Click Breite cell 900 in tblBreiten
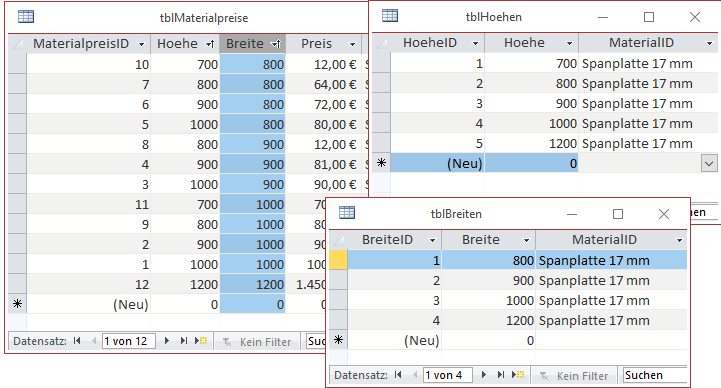 [x=488, y=280]
